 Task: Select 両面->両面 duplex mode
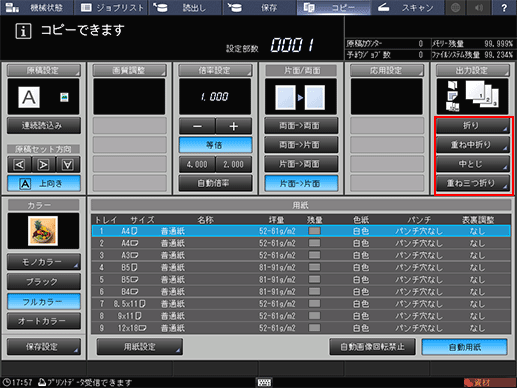coord(301,125)
